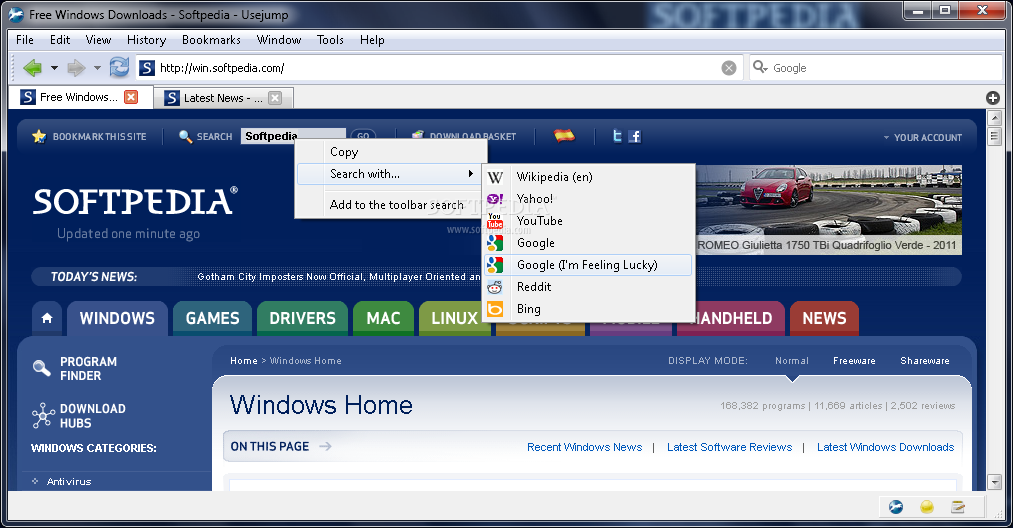Viewport: 1013px width, 528px height.
Task: Search with Reddit icon entry
Action: pos(495,287)
